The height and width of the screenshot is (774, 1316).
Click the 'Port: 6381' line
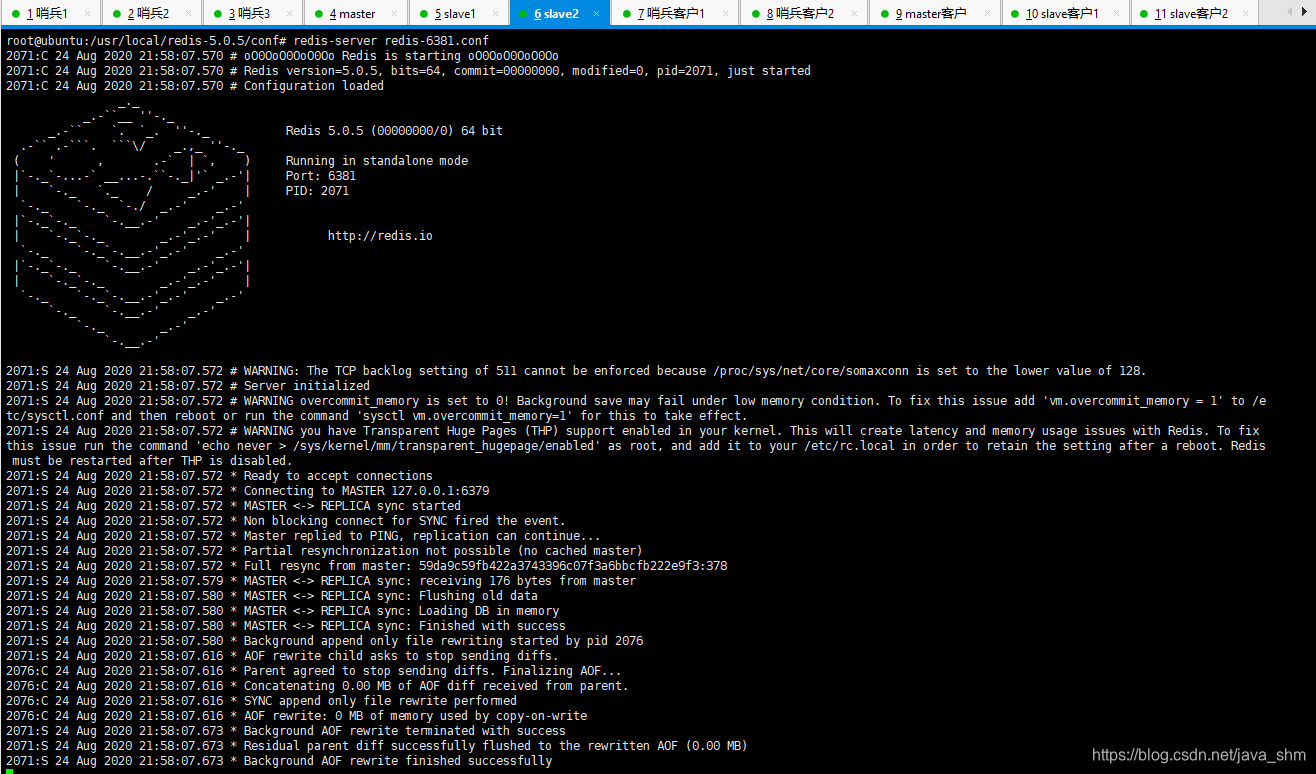coord(321,176)
